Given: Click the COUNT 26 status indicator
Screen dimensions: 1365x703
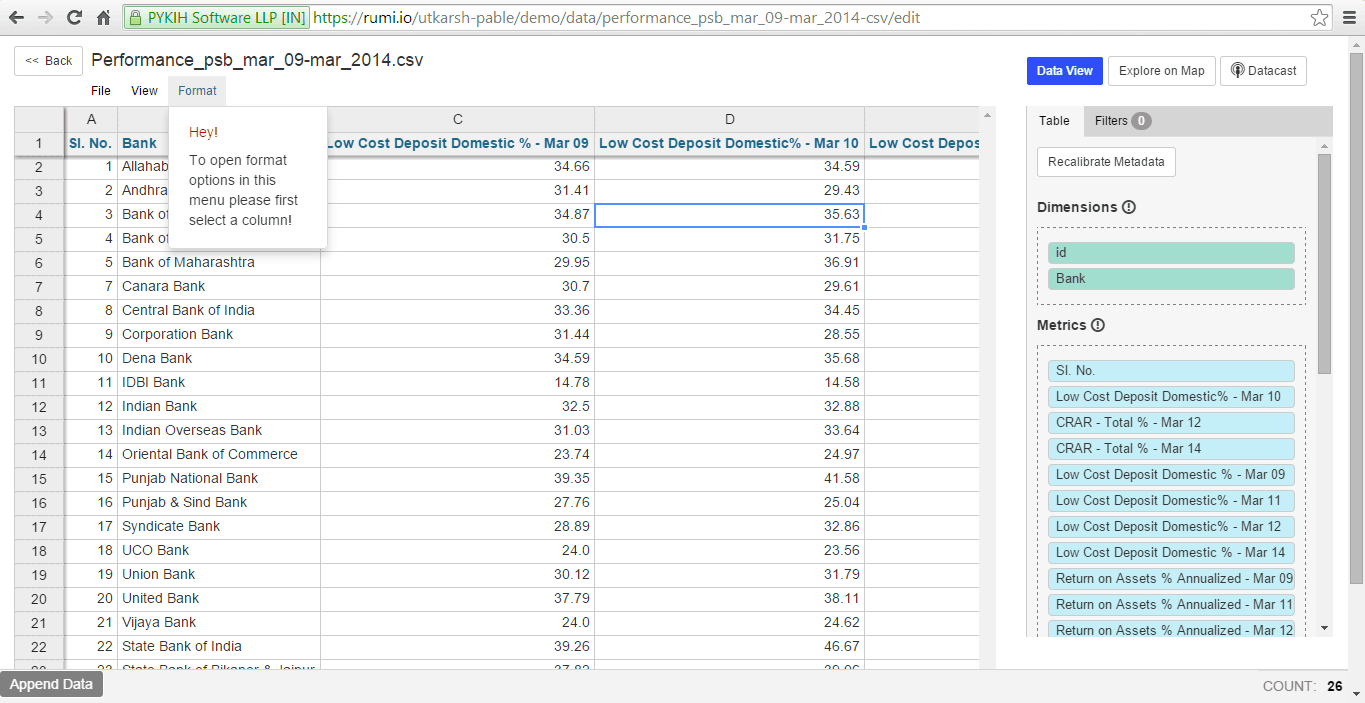Looking at the screenshot, I should [x=1303, y=686].
